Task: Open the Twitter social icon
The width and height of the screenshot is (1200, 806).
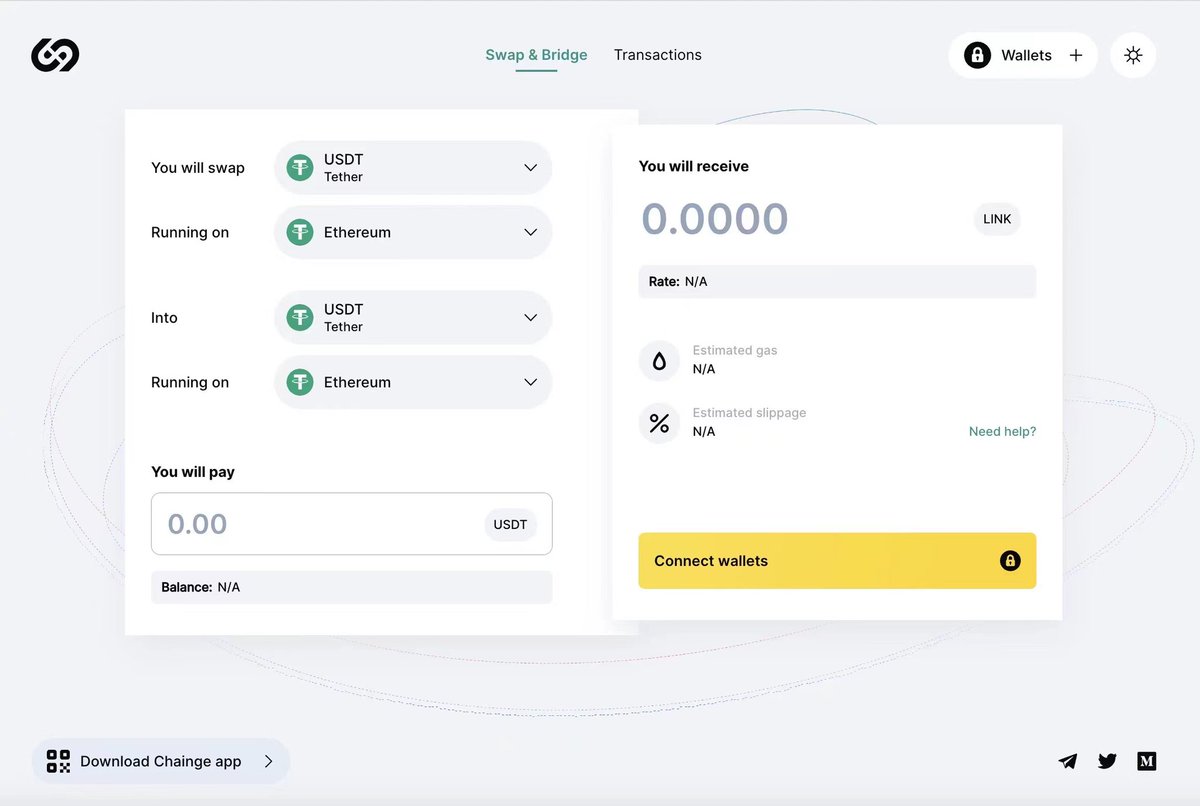Action: (x=1107, y=761)
